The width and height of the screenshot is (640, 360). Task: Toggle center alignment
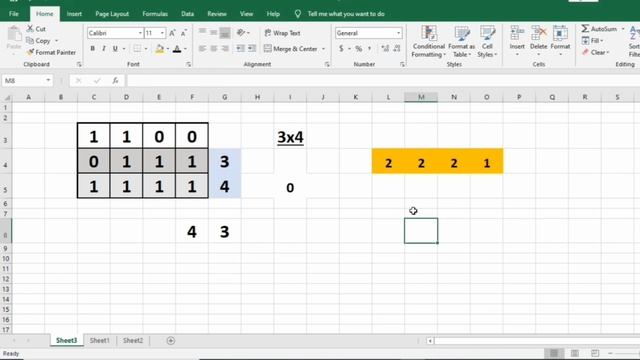pos(213,49)
